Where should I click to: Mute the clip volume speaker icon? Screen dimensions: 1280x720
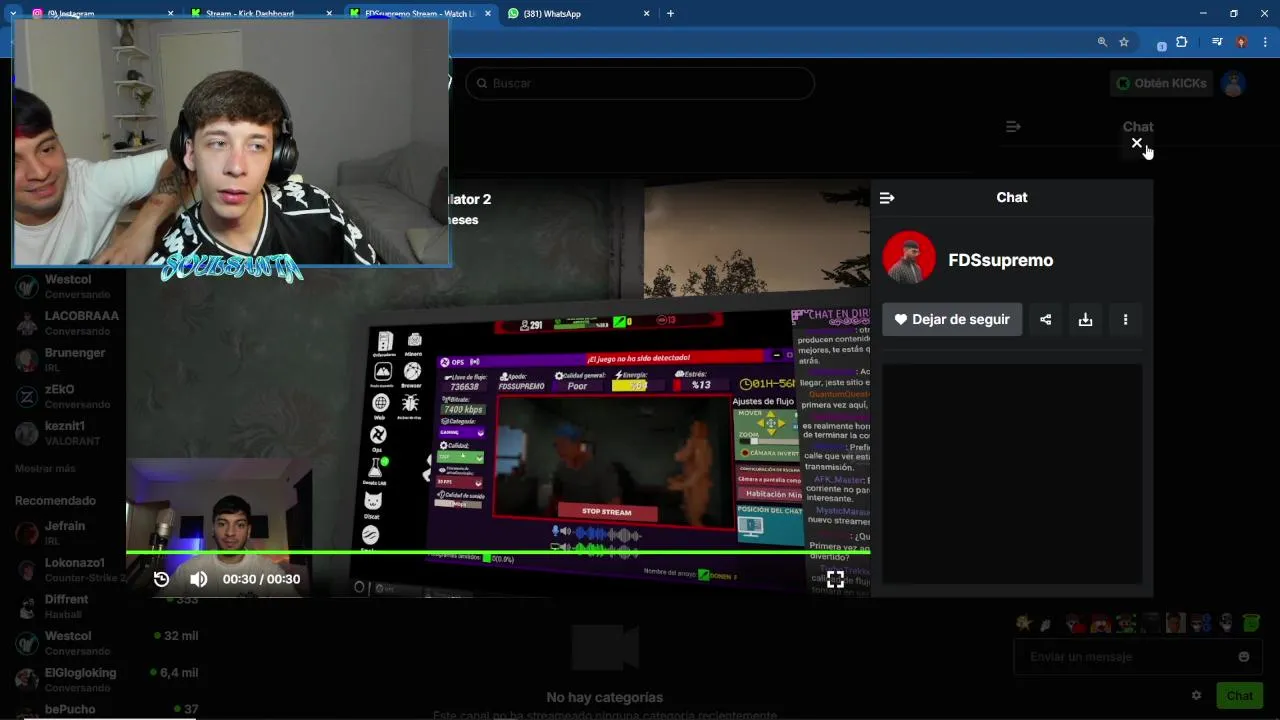(x=198, y=579)
